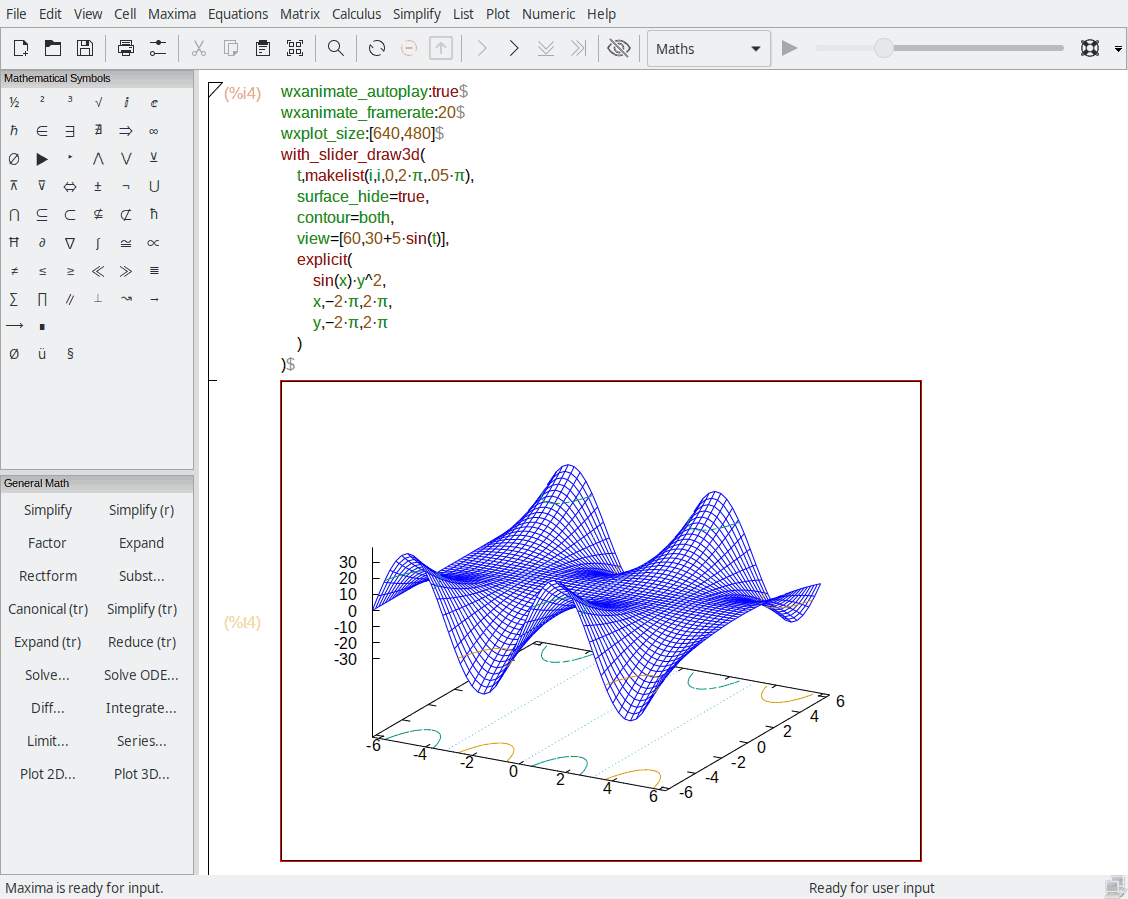1128x899 pixels.
Task: Open configuration with the sliders icon
Action: [x=158, y=48]
